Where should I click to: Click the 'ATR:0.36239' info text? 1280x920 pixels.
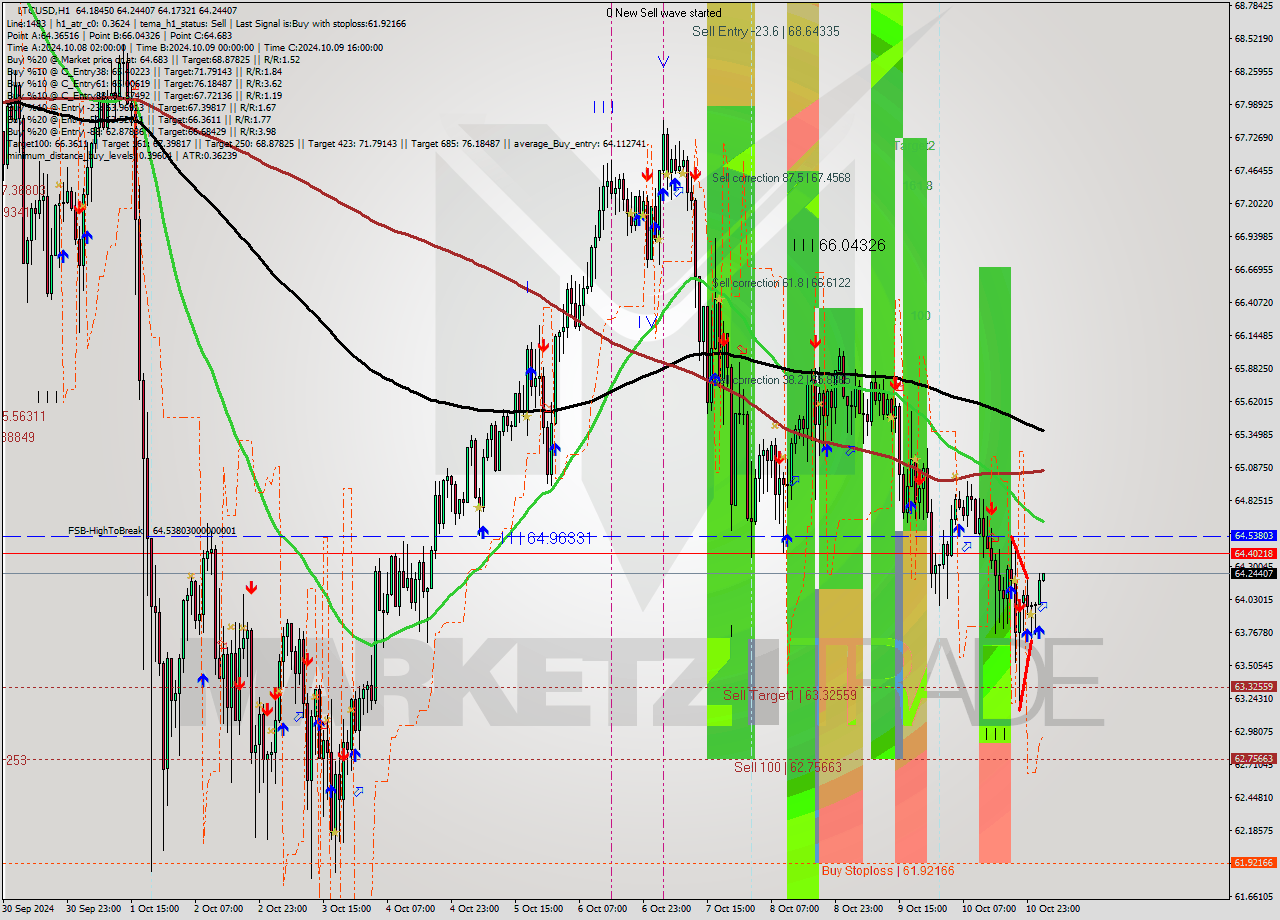212,155
